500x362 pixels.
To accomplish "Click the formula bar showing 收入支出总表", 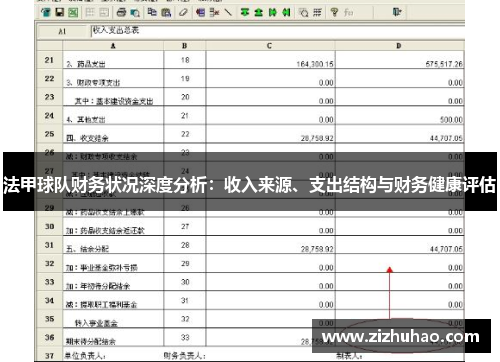I will coord(277,31).
